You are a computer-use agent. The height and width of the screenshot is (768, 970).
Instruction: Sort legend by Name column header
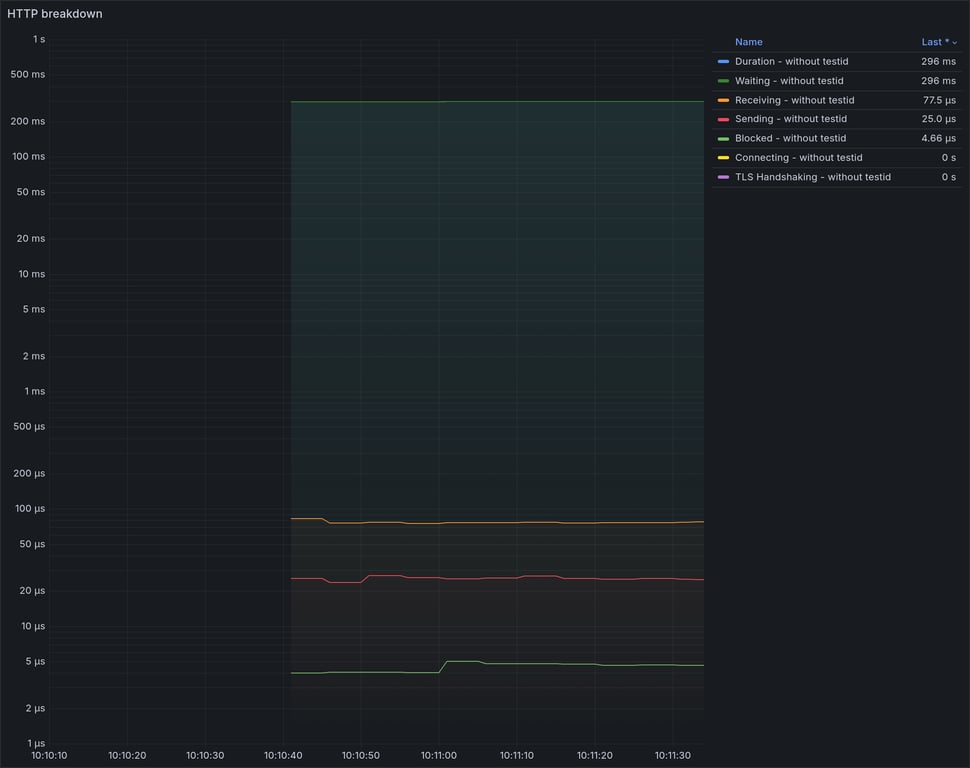point(749,42)
